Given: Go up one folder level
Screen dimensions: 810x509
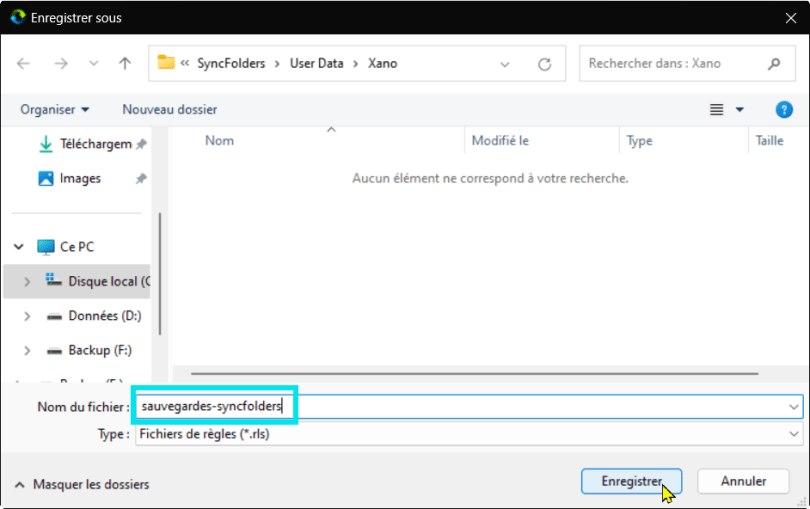Looking at the screenshot, I should tap(124, 64).
